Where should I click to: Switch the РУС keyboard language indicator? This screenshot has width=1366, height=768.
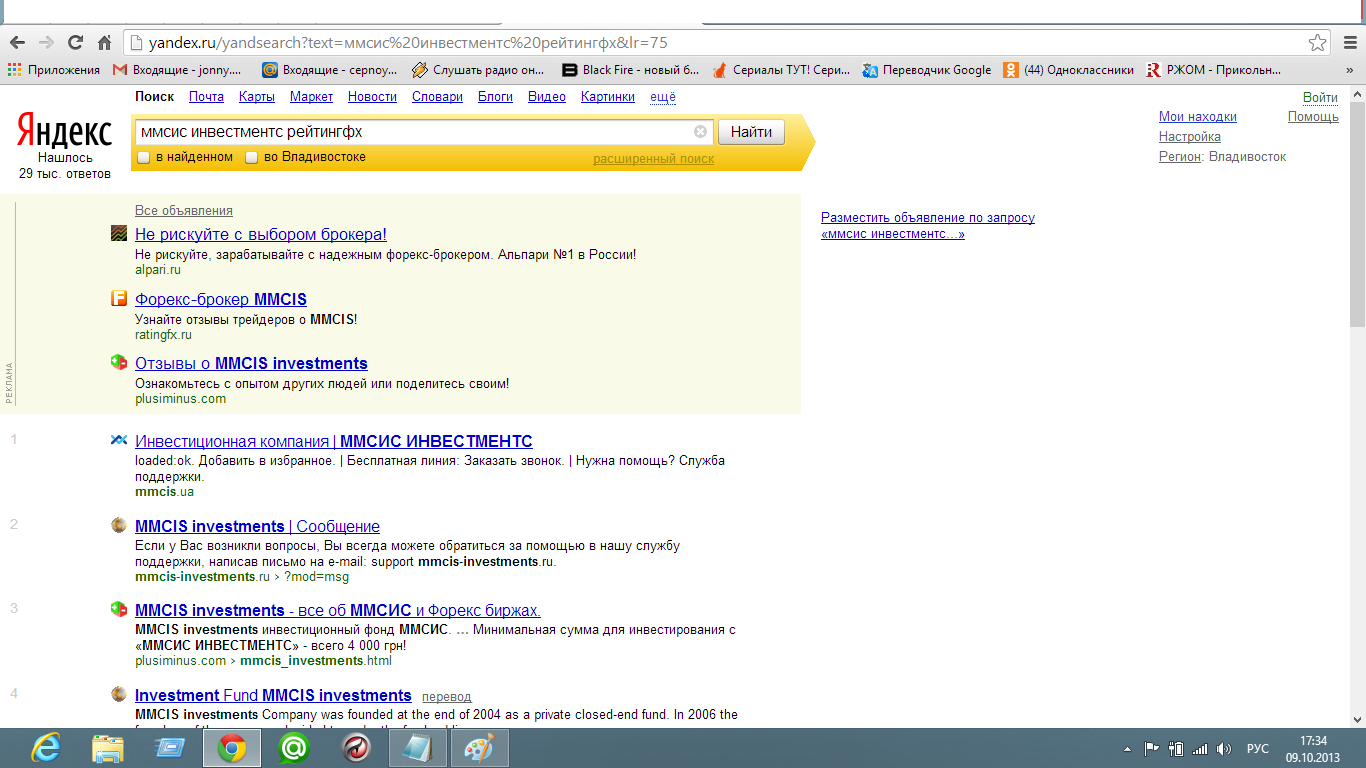pyautogui.click(x=1258, y=748)
